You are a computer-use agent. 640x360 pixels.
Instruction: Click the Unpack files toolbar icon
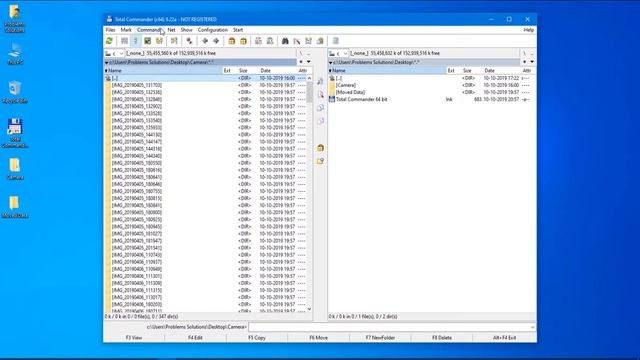coord(243,41)
